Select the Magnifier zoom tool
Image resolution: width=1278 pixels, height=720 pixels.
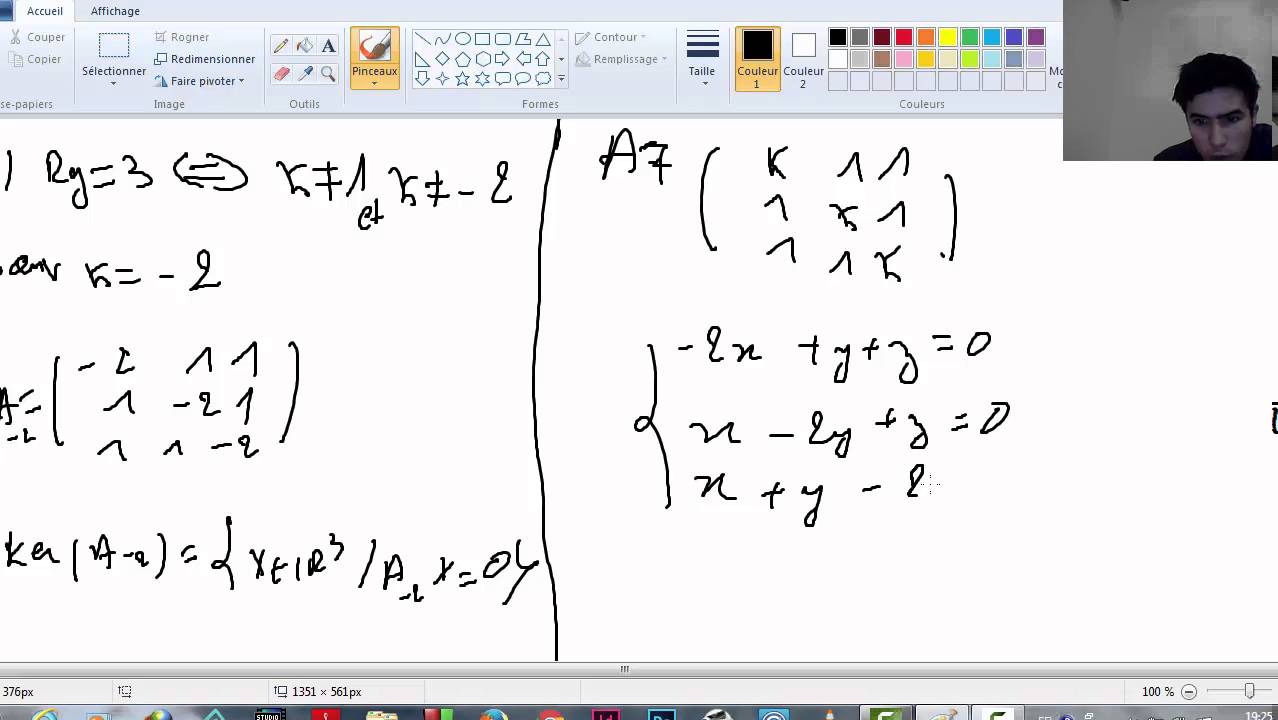click(328, 74)
